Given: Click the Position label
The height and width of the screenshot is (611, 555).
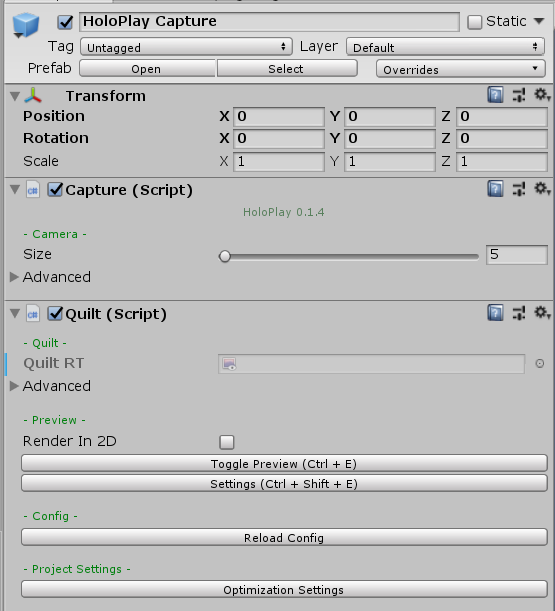Looking at the screenshot, I should click(x=54, y=116).
